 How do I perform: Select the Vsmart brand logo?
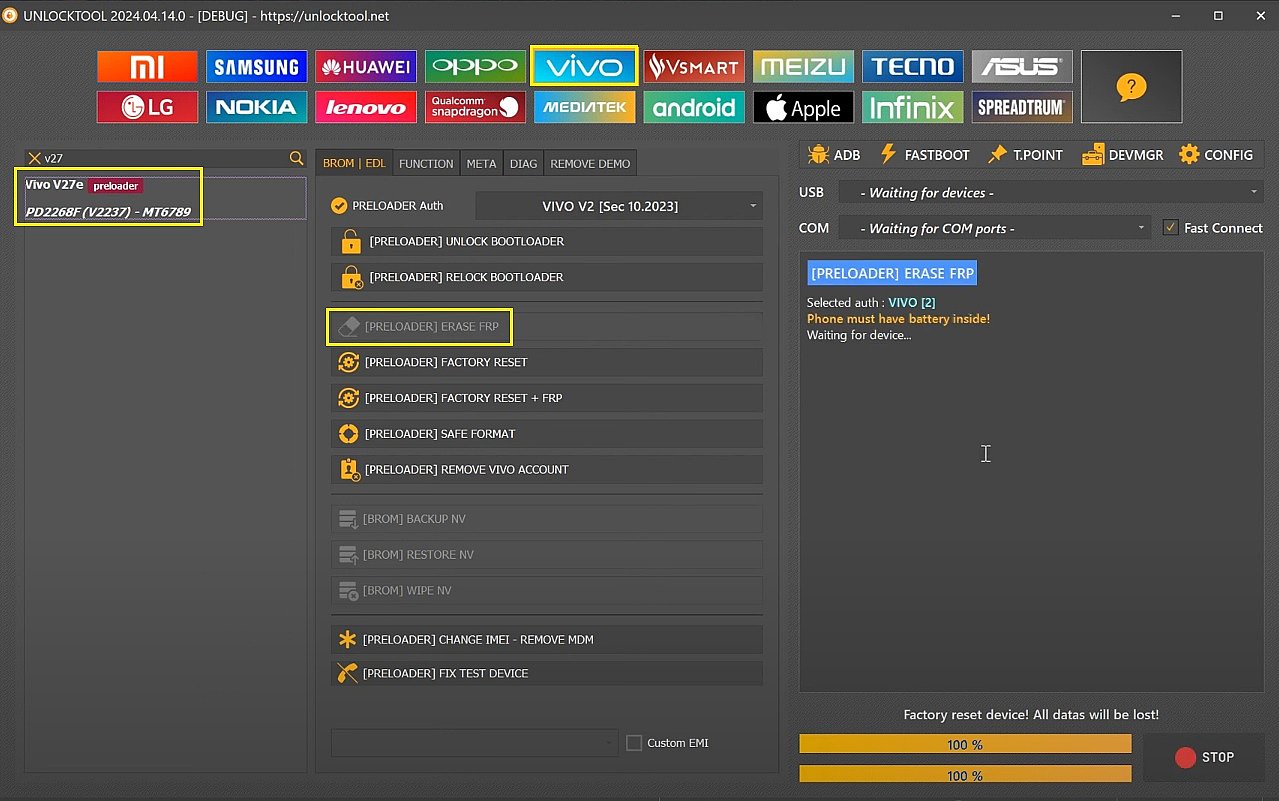pyautogui.click(x=694, y=67)
